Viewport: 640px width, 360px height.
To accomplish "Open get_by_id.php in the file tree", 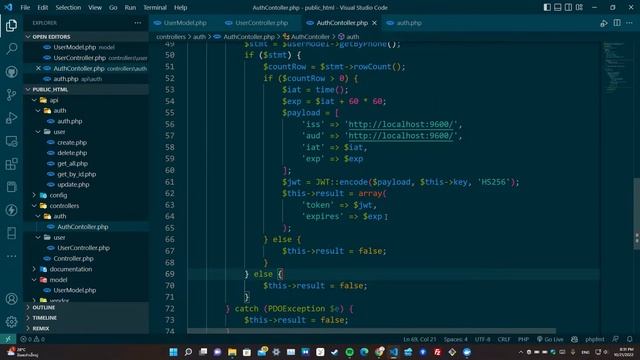I will tap(76, 174).
